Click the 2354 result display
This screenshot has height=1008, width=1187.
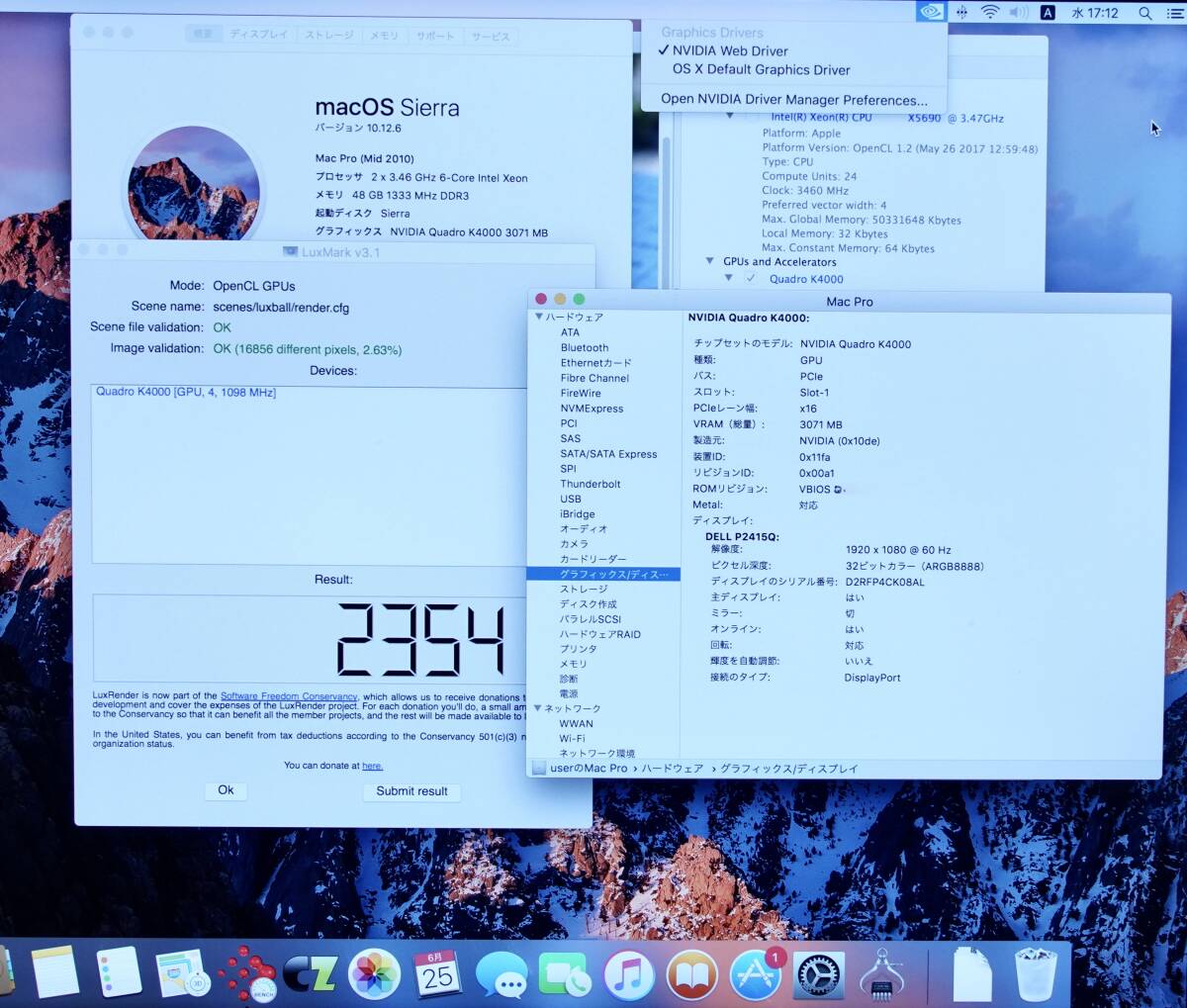(420, 639)
